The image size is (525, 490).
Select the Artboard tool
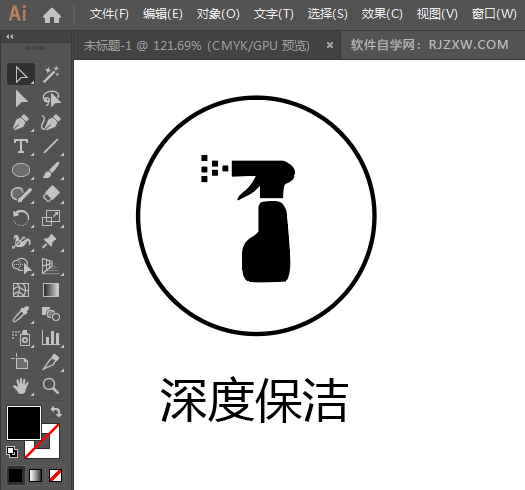21,362
